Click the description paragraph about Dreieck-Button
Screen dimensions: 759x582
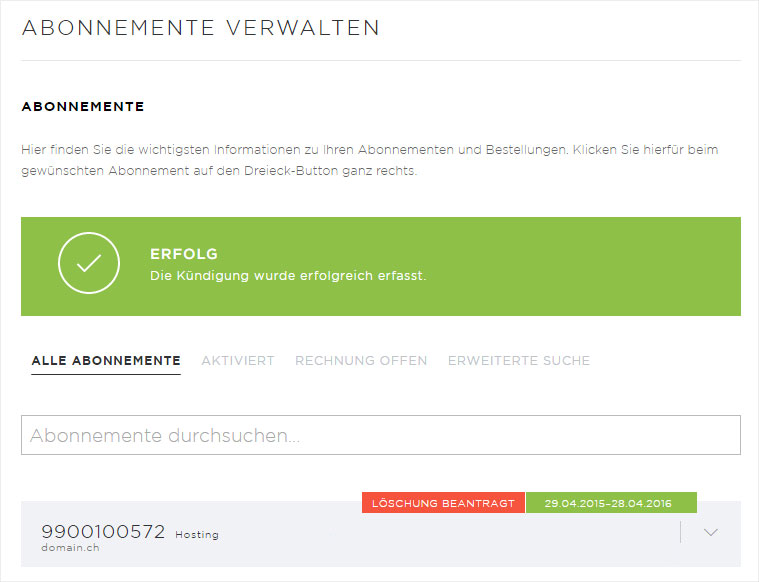pyautogui.click(x=370, y=160)
